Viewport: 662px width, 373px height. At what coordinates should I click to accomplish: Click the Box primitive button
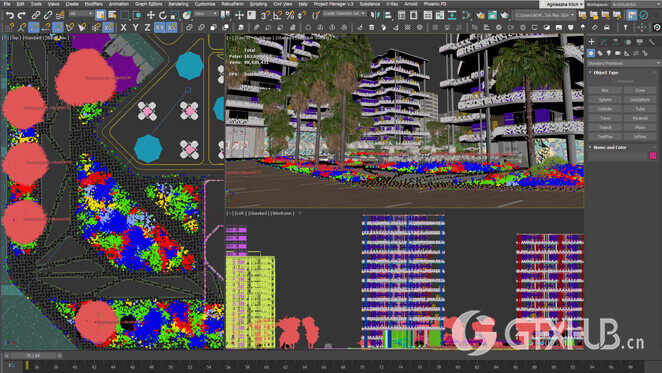605,90
